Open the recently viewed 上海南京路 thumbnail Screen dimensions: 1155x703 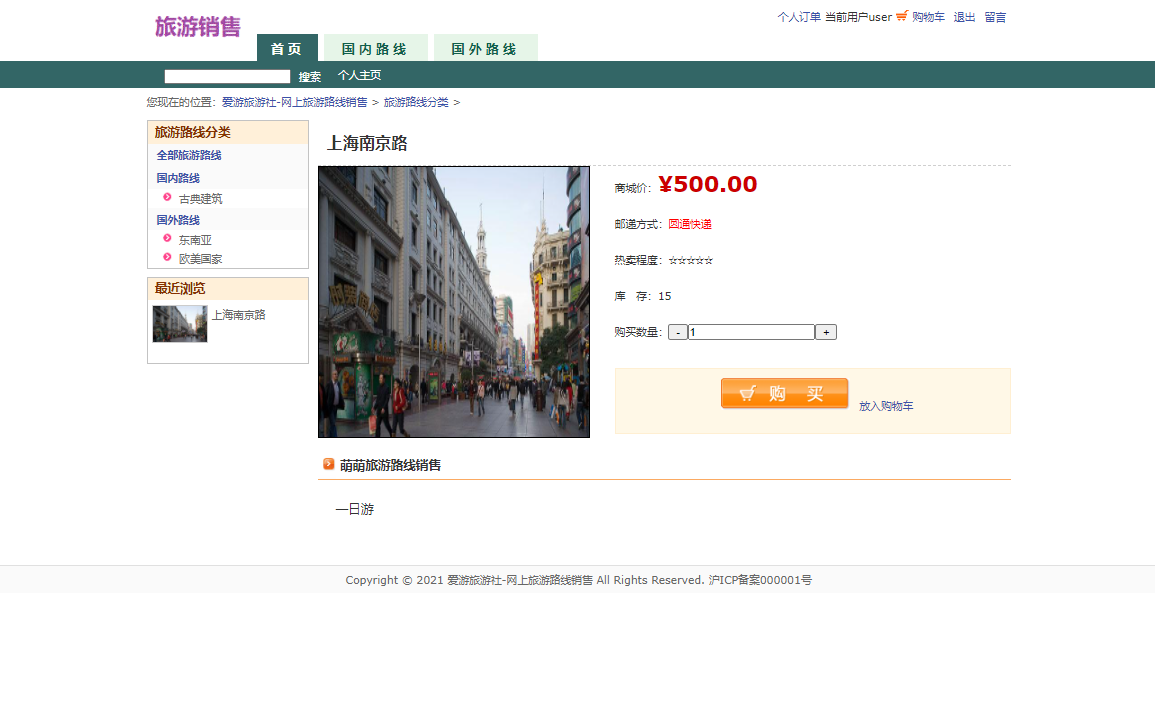coord(180,324)
